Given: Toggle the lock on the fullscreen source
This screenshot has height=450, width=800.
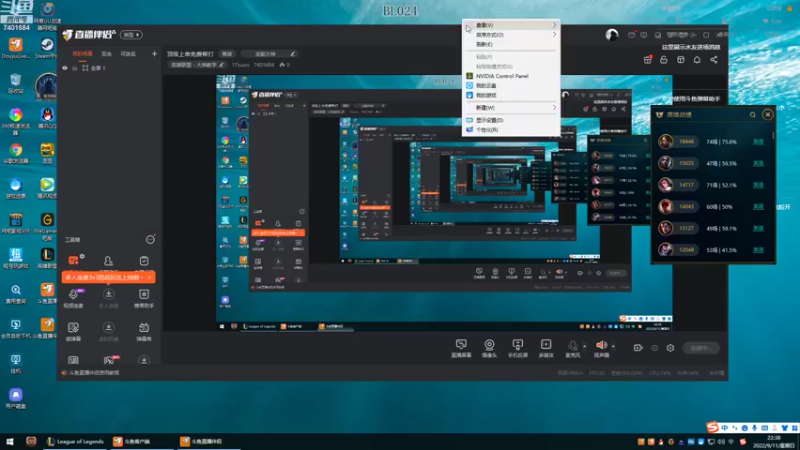Looking at the screenshot, I should [74, 68].
